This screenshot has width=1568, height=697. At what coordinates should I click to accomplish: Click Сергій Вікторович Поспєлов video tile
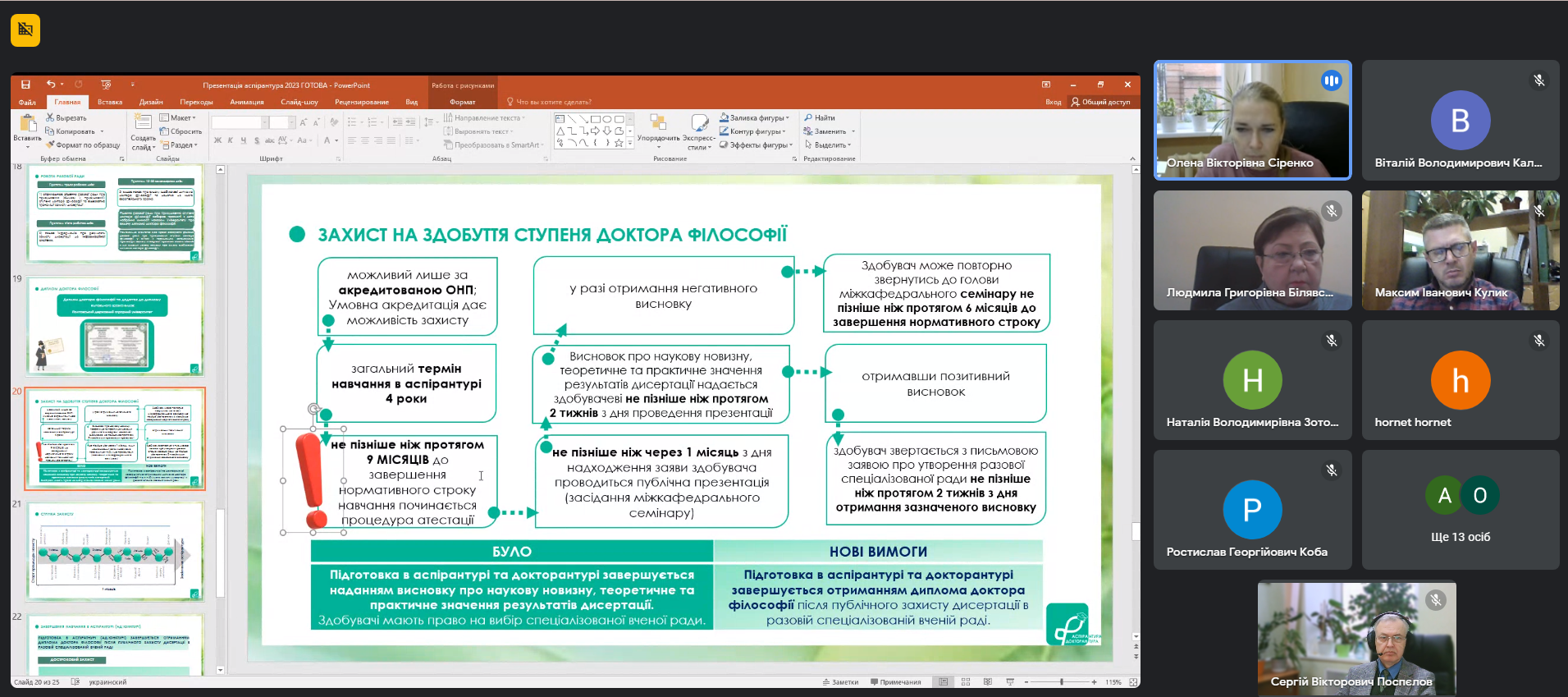click(1356, 638)
